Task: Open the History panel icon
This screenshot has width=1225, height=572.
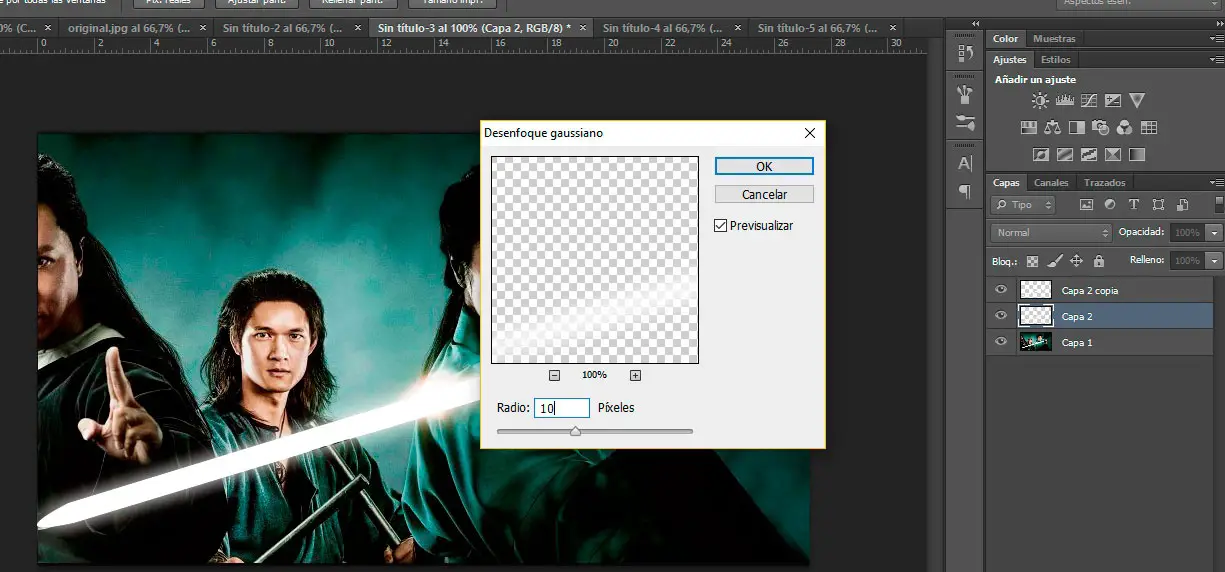Action: (x=965, y=53)
